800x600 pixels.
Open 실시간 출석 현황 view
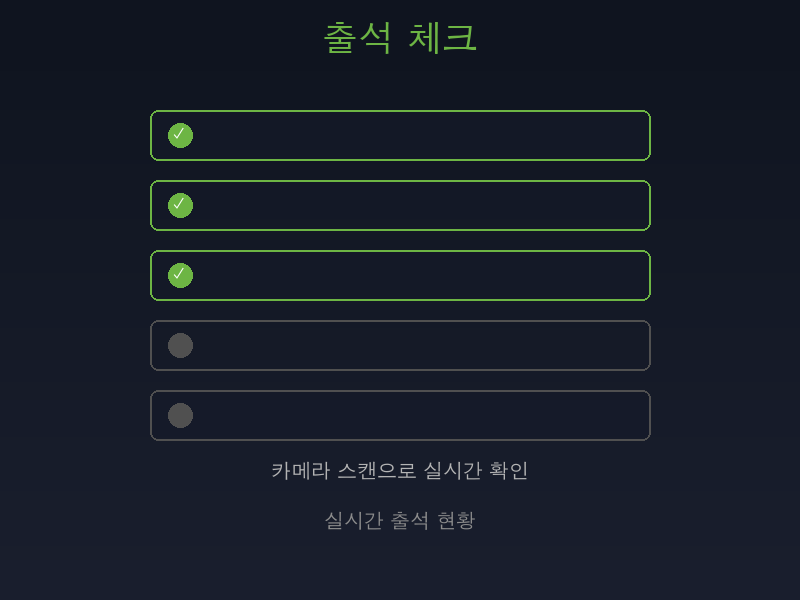tap(400, 520)
